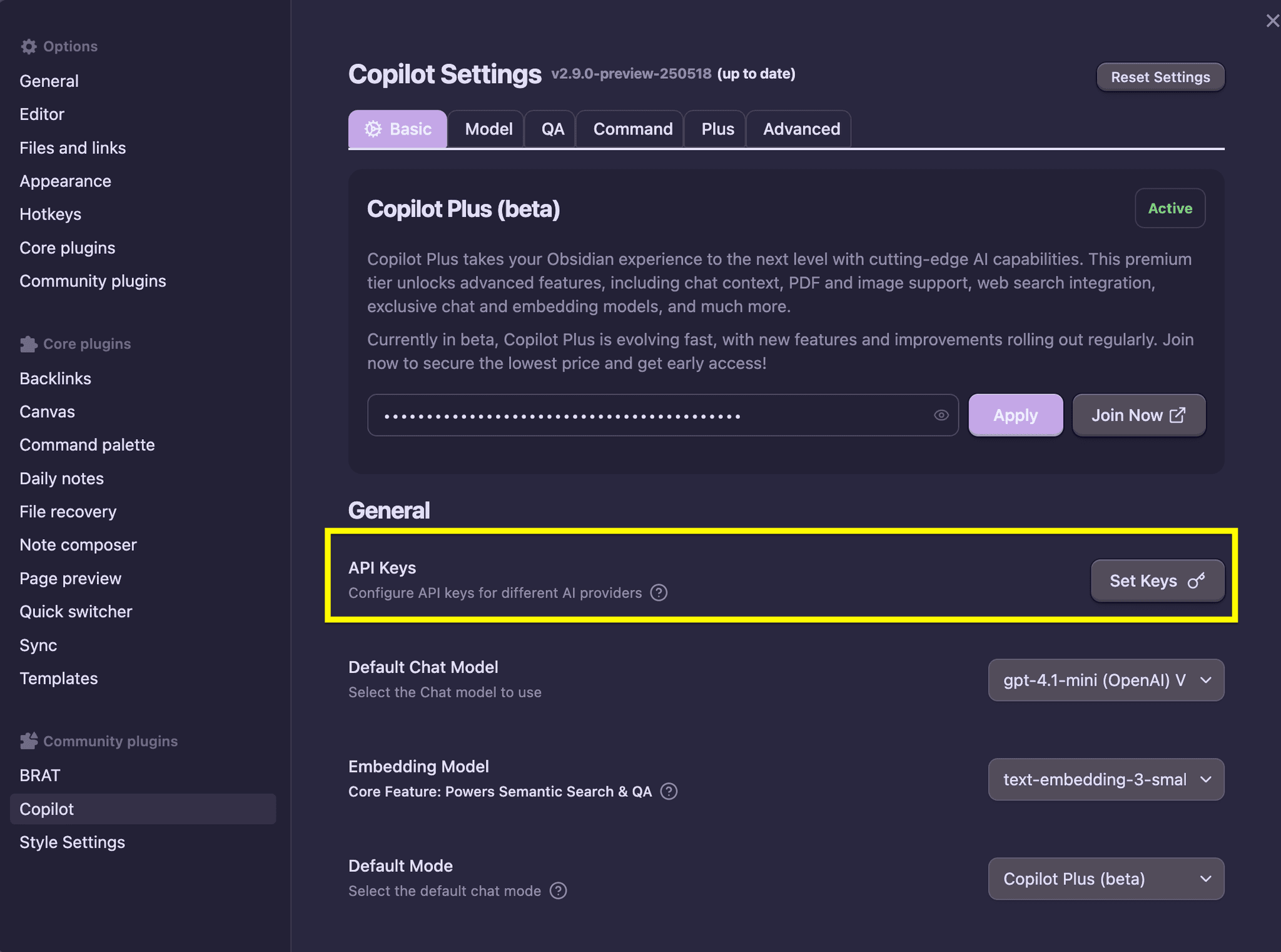
Task: Switch to the Model tab
Action: pyautogui.click(x=487, y=129)
